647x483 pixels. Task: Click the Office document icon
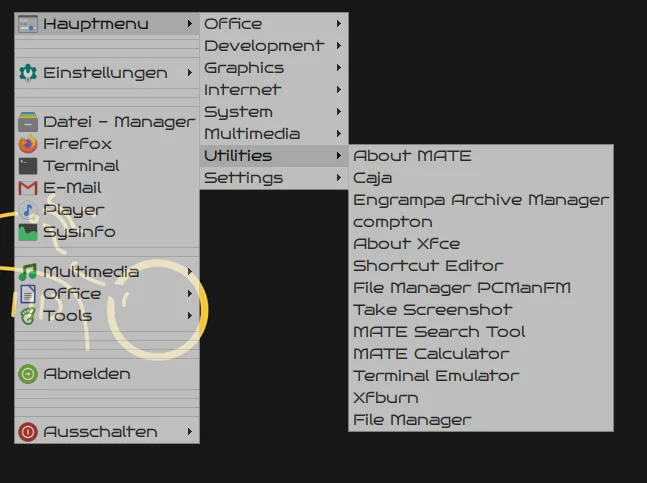point(28,294)
